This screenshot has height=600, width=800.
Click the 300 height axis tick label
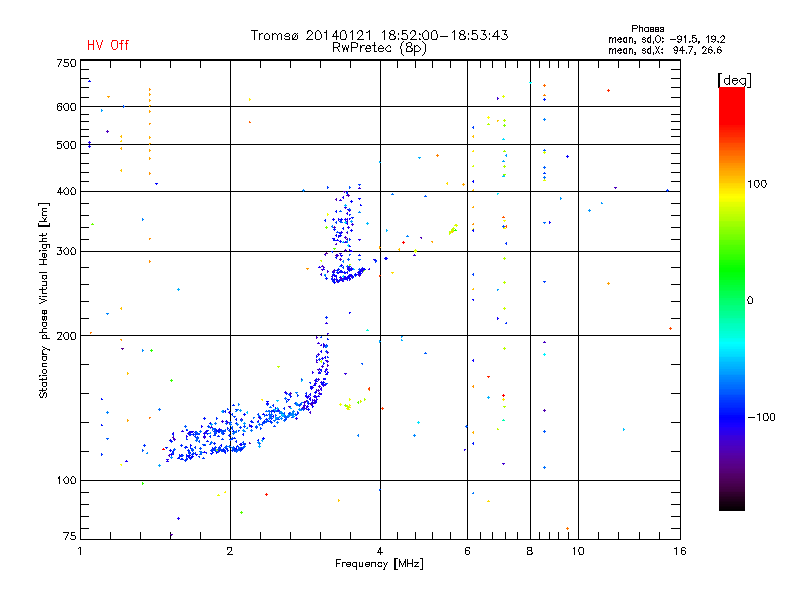point(66,251)
